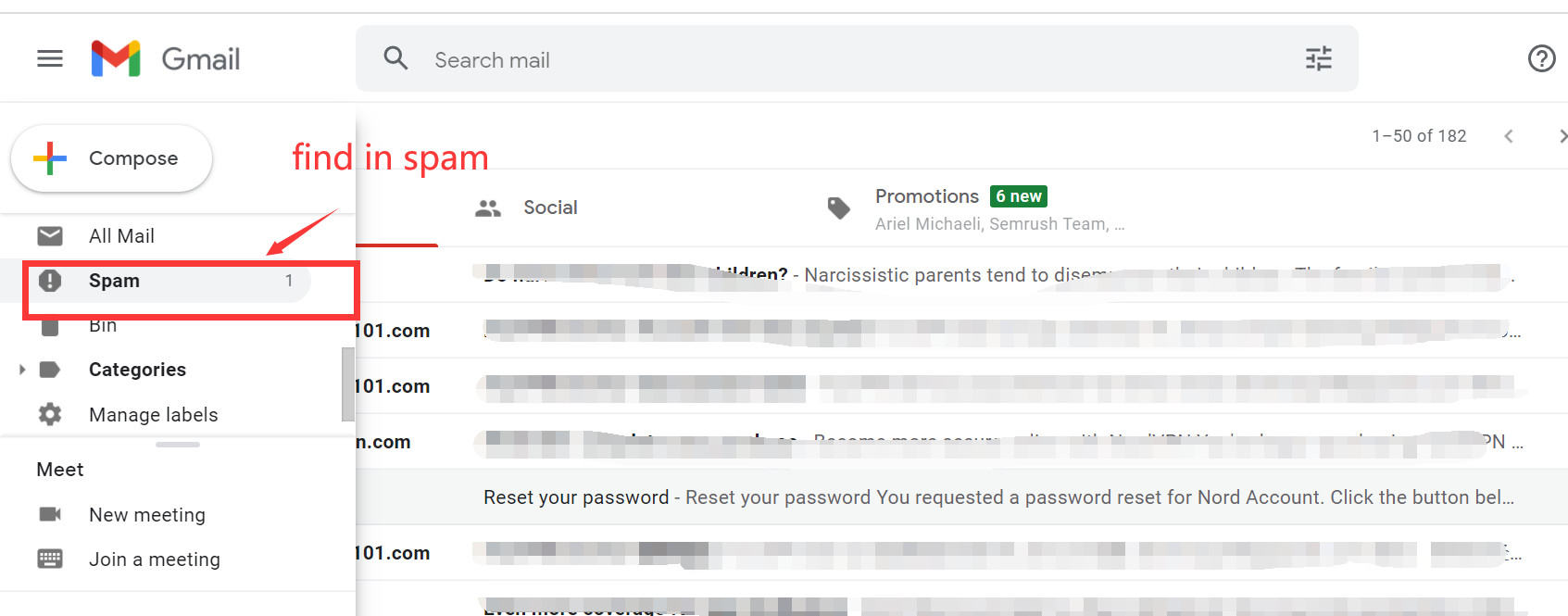The height and width of the screenshot is (616, 1568).
Task: Click the Compose button
Action: pyautogui.click(x=112, y=158)
